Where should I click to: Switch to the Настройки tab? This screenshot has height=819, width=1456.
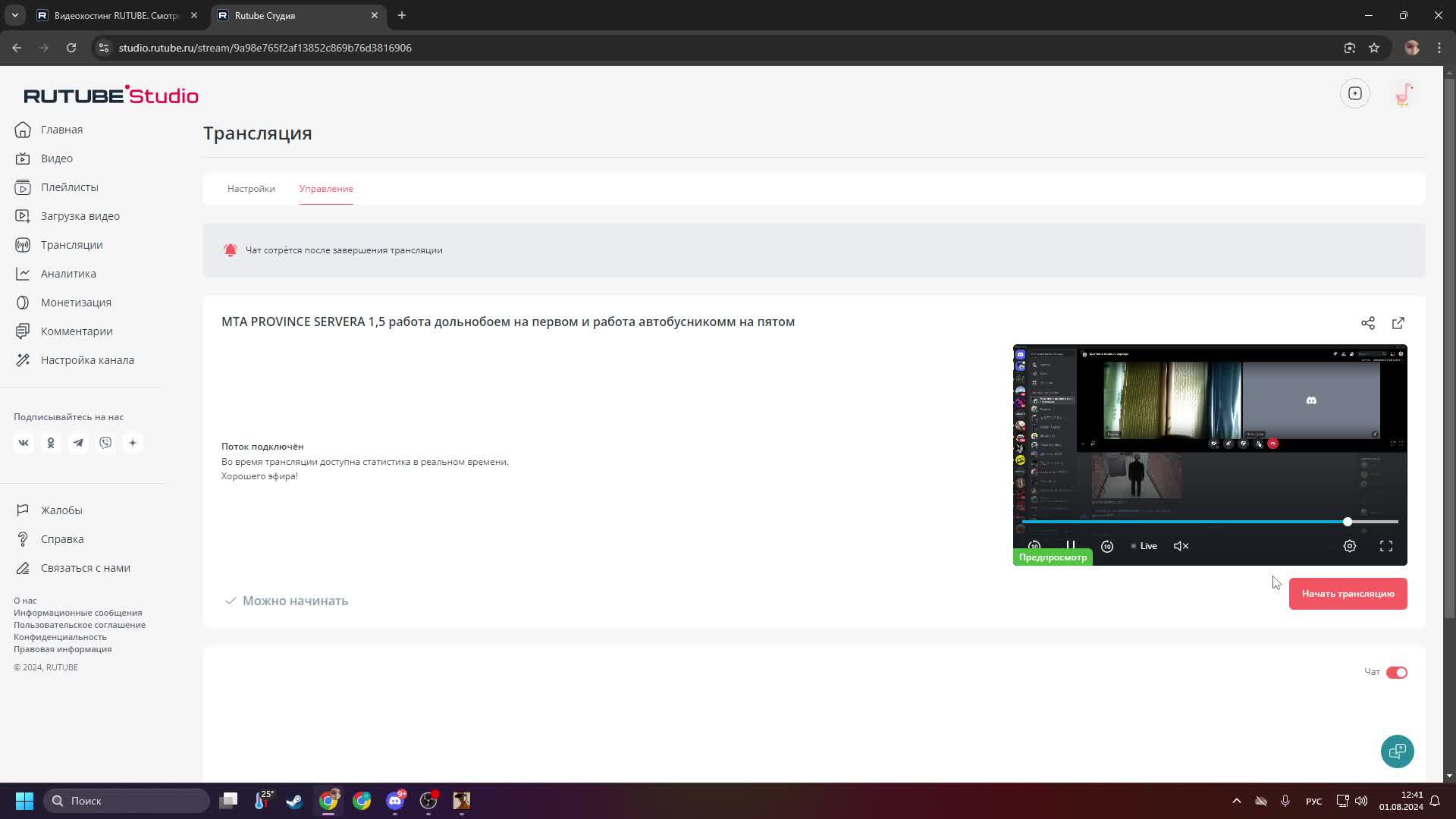pos(251,189)
